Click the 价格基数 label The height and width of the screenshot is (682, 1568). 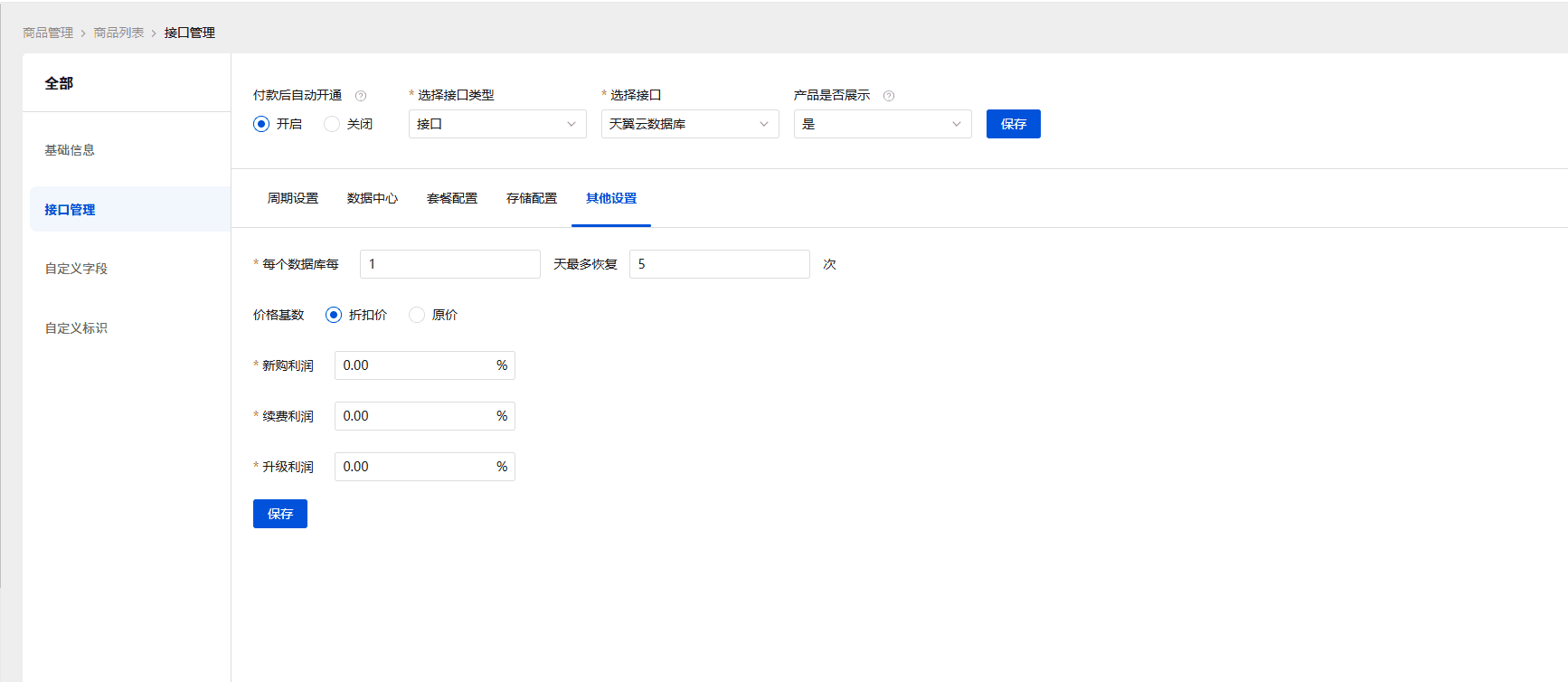(x=279, y=315)
